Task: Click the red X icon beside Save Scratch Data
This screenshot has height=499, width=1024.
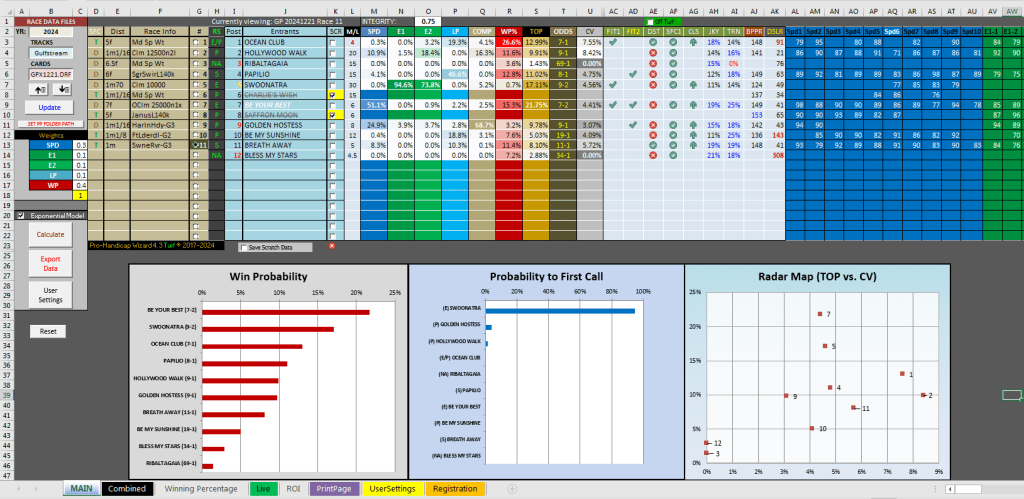Action: 332,245
